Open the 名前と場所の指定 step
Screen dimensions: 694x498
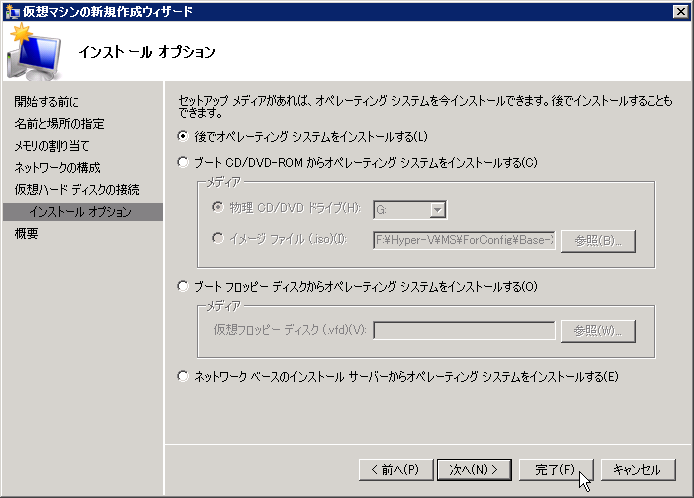coord(59,124)
